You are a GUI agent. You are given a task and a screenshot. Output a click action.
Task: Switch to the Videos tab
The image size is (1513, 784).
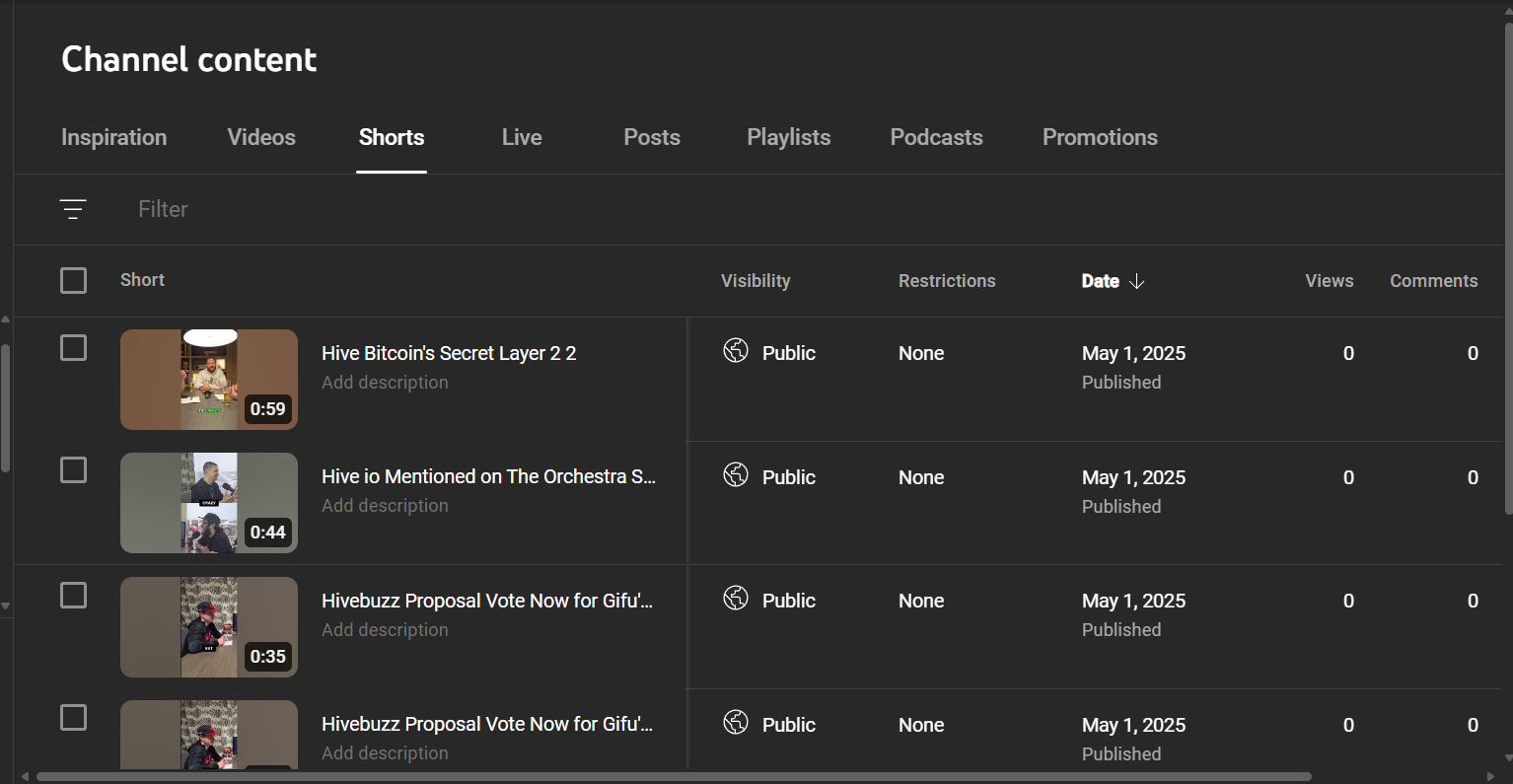pyautogui.click(x=261, y=138)
